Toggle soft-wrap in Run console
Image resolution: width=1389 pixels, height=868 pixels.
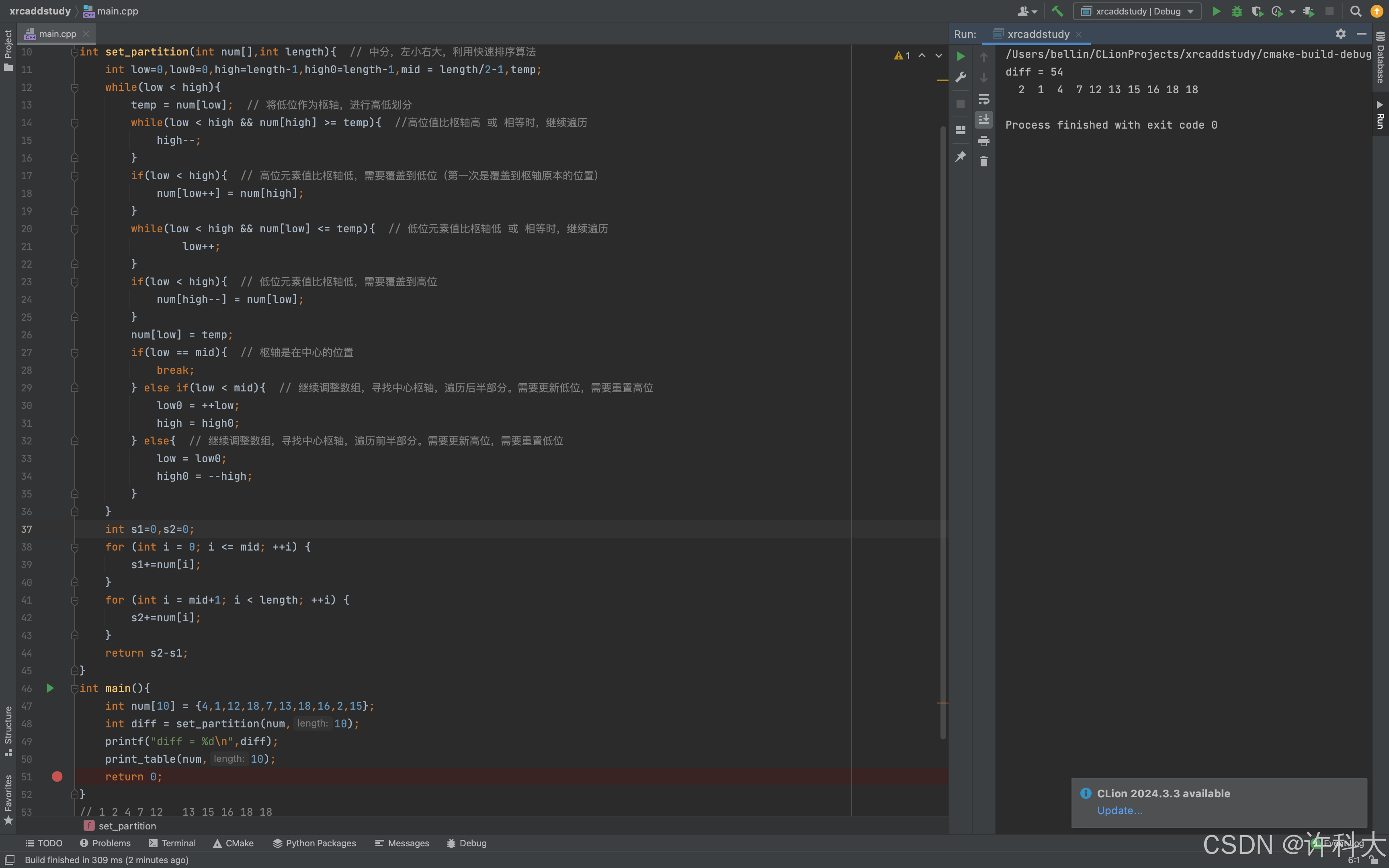[x=984, y=99]
